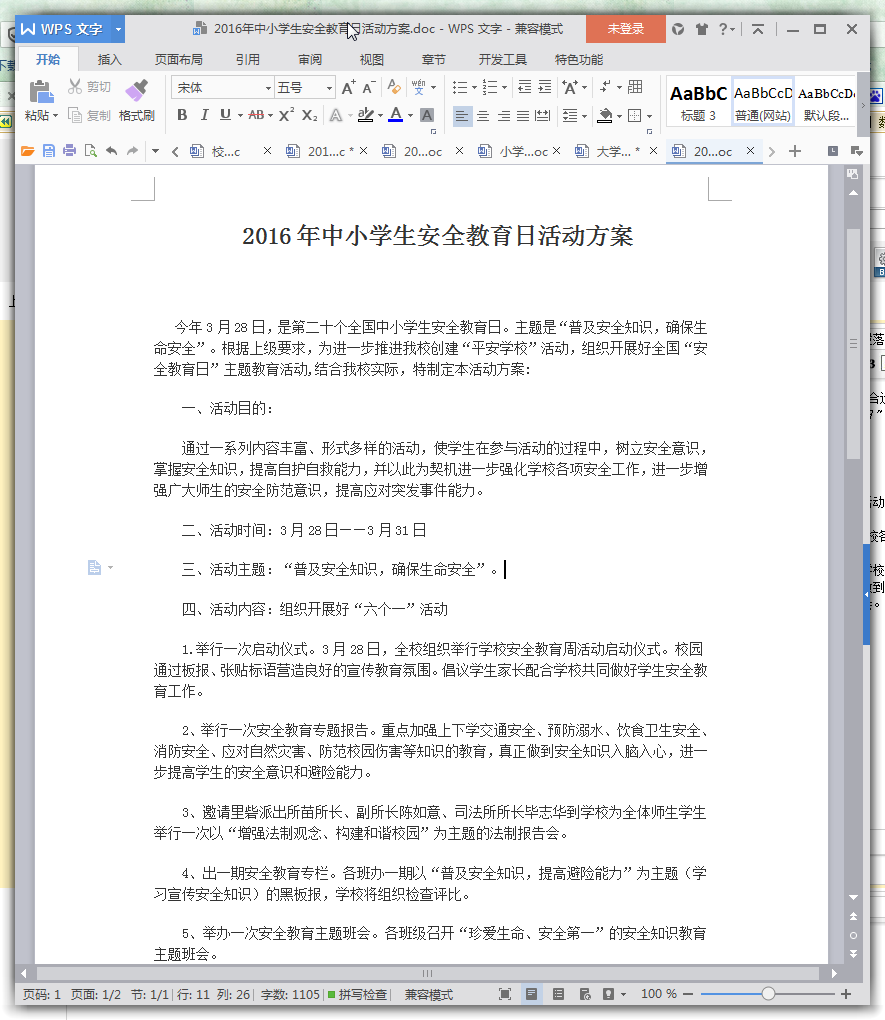Switch to the 页面布局 ribbon tab
Image resolution: width=885 pixels, height=1020 pixels.
tap(178, 60)
